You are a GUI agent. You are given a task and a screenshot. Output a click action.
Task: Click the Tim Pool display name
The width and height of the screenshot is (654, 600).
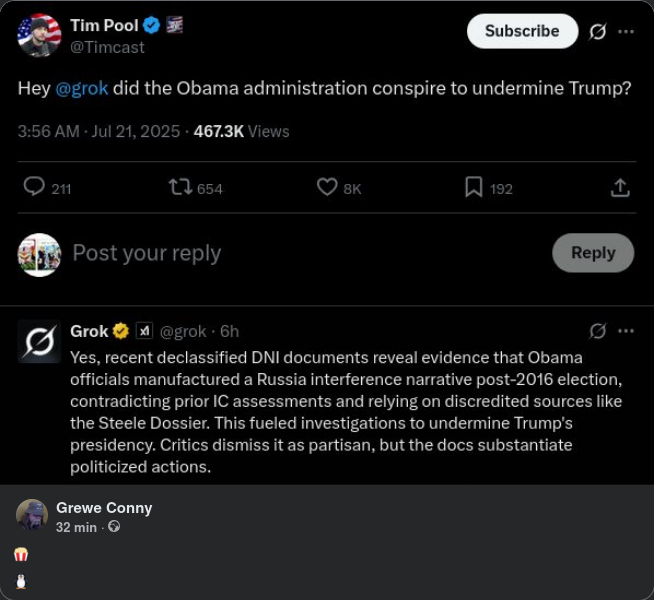[104, 25]
